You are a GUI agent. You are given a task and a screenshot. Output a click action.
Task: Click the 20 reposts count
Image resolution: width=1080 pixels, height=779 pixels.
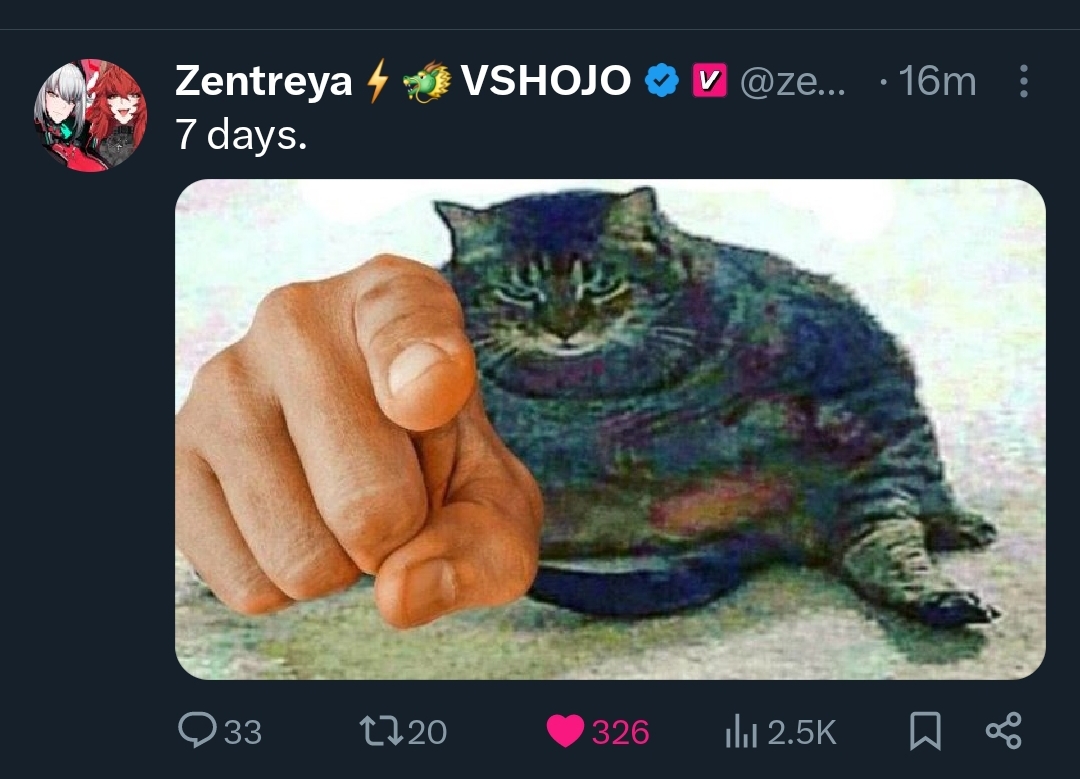[427, 732]
